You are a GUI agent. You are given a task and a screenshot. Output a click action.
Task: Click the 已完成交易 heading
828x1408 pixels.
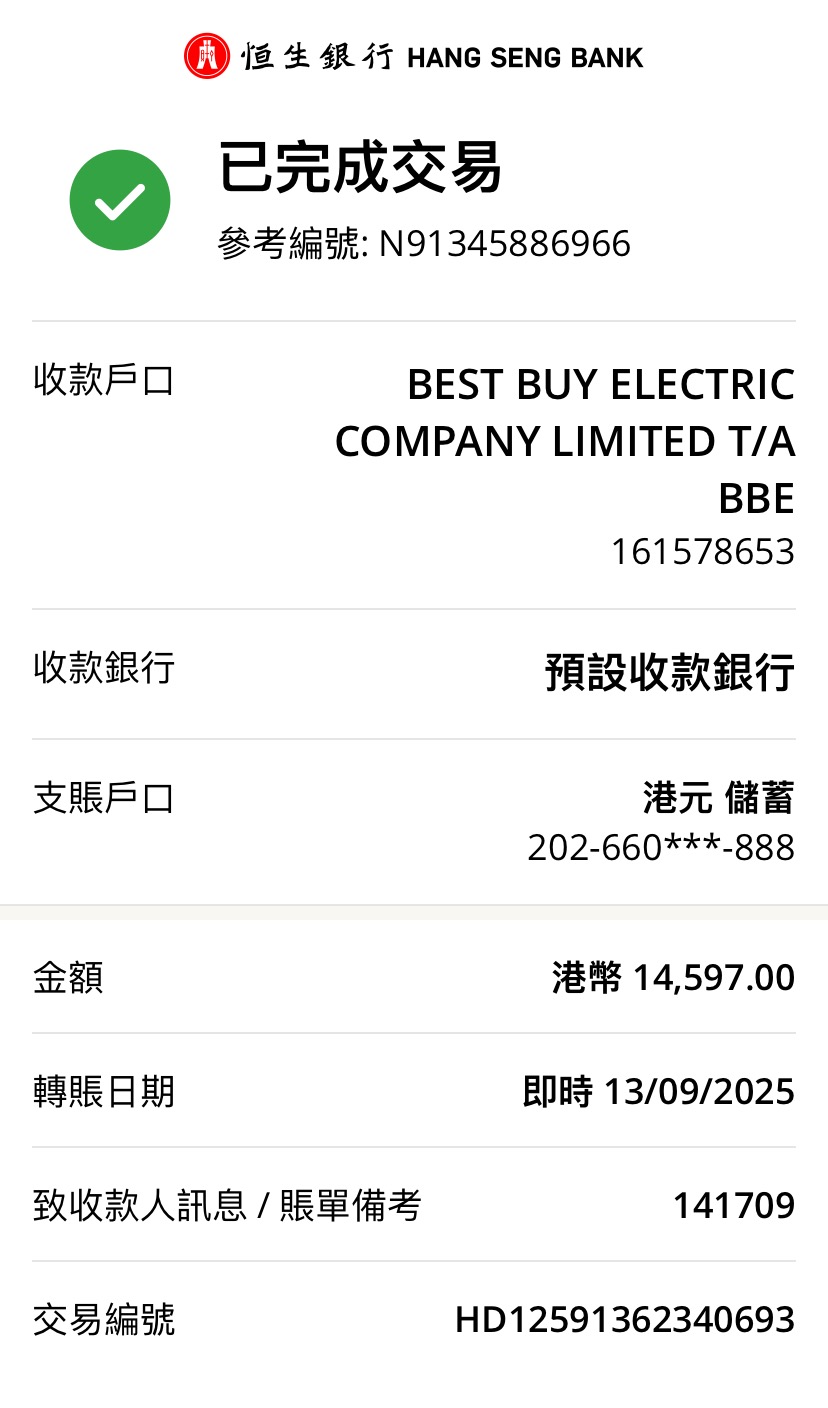[x=360, y=168]
